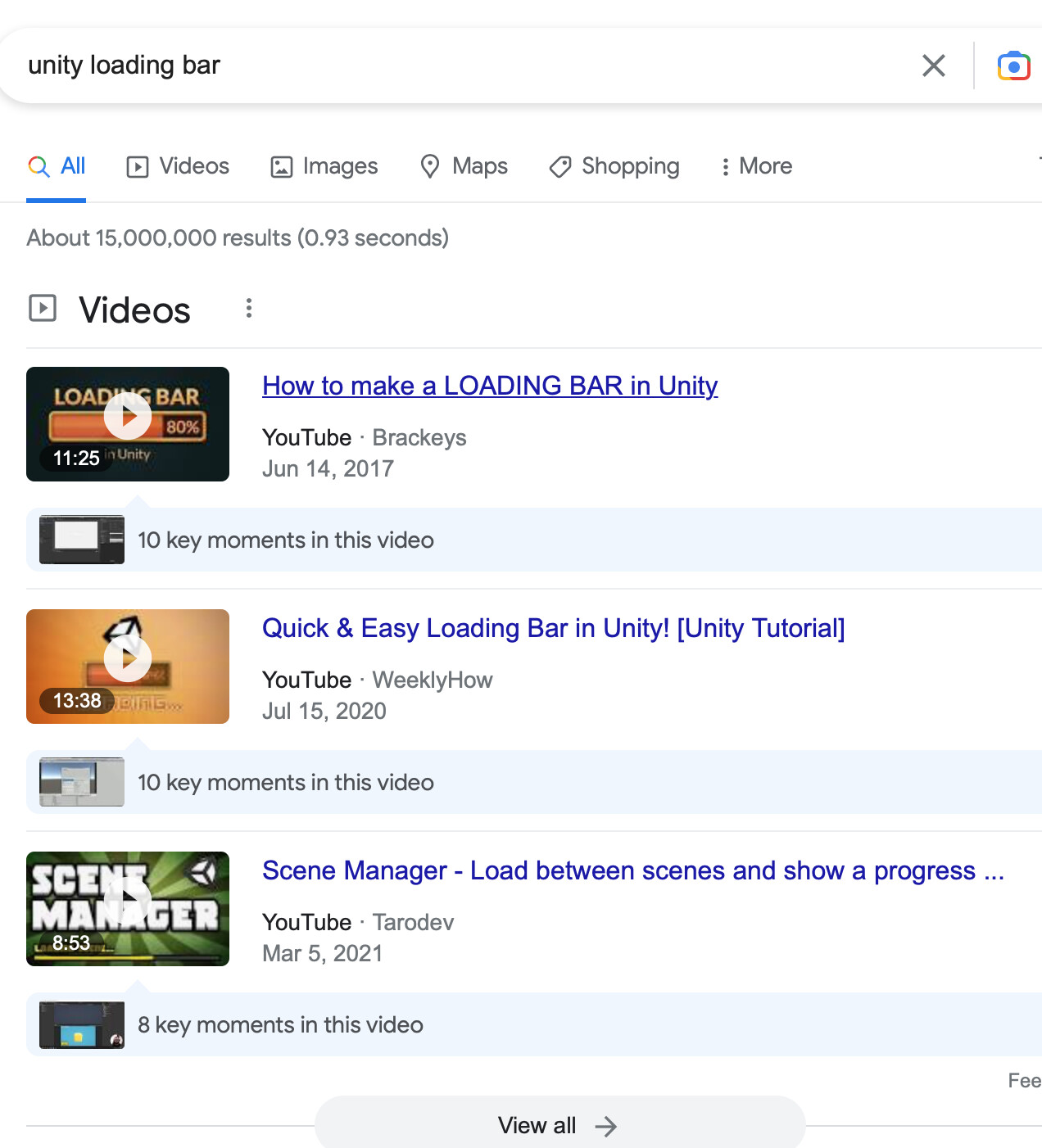
Task: Play the WeeklyHow loading bar tutorial thumbnail
Action: pyautogui.click(x=127, y=658)
